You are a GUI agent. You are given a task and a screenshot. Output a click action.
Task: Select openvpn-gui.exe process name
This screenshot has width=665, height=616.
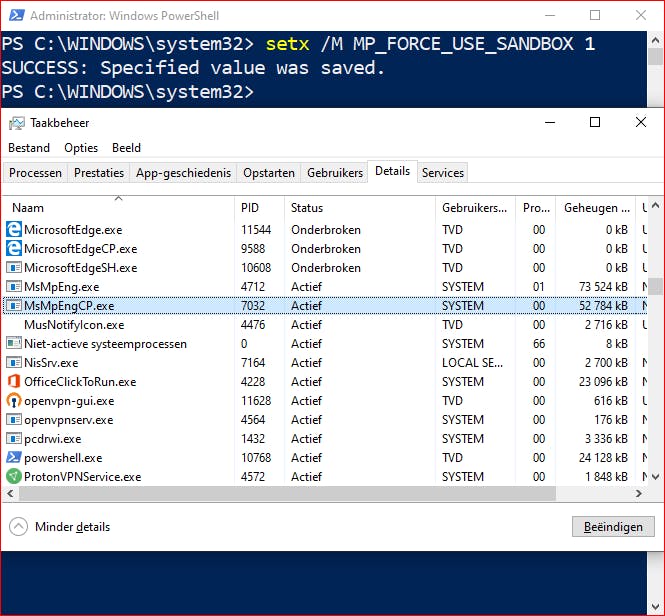coord(69,400)
